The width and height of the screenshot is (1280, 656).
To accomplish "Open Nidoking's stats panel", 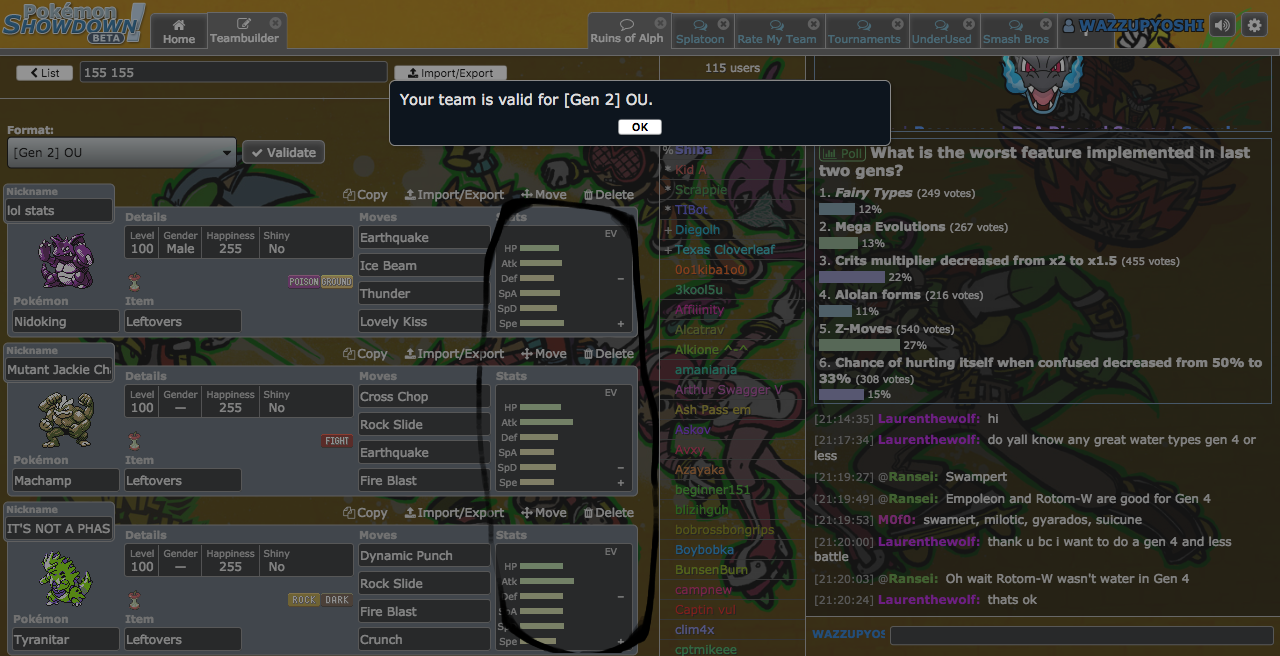I will [x=565, y=278].
